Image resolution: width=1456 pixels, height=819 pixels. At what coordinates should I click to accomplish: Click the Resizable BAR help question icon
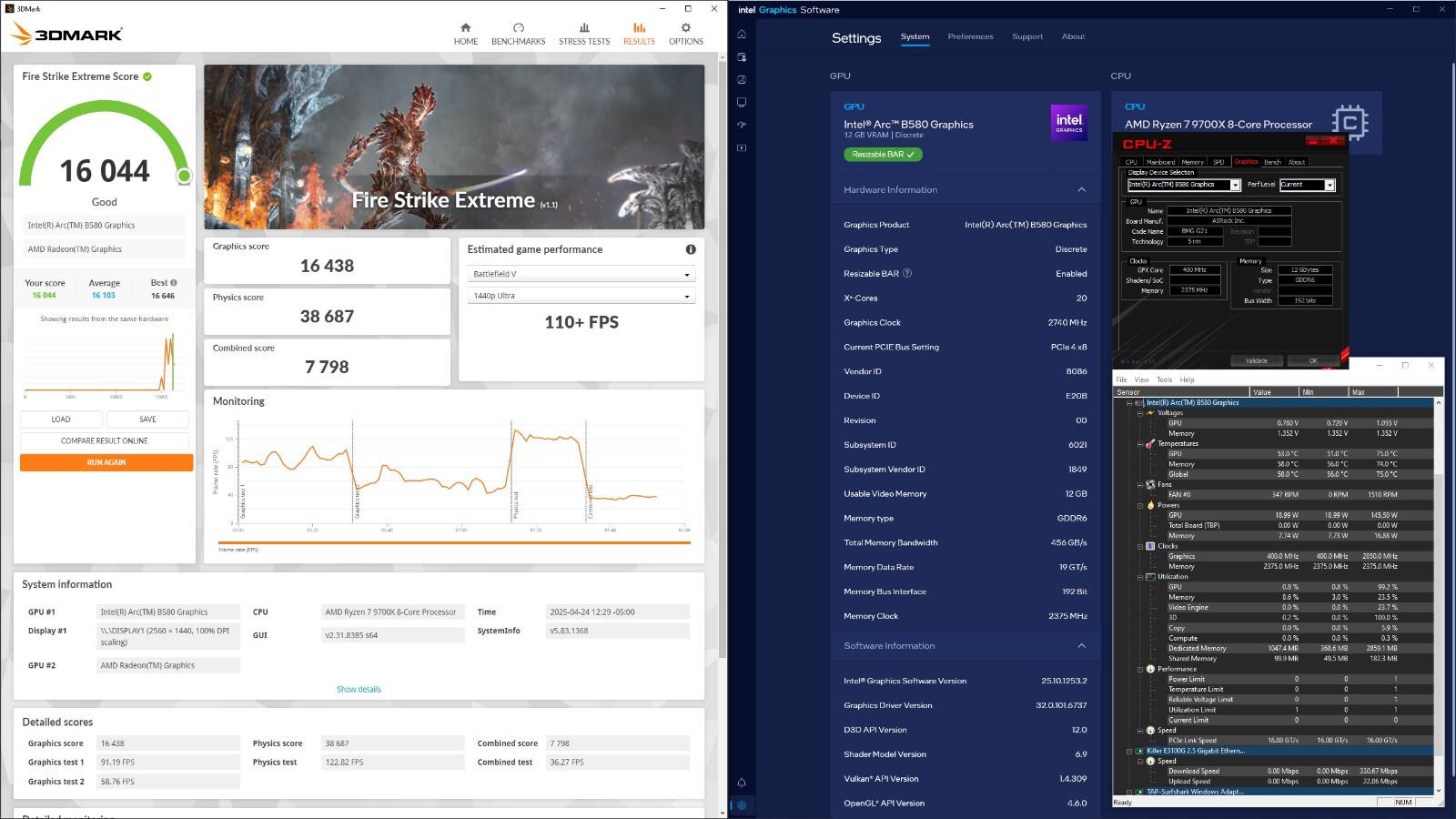907,273
